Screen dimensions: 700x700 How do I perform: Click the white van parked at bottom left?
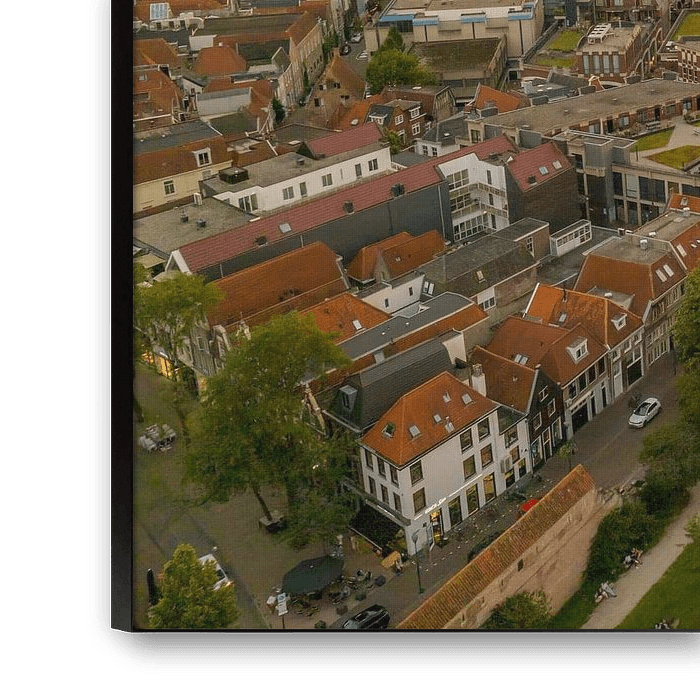(215, 570)
